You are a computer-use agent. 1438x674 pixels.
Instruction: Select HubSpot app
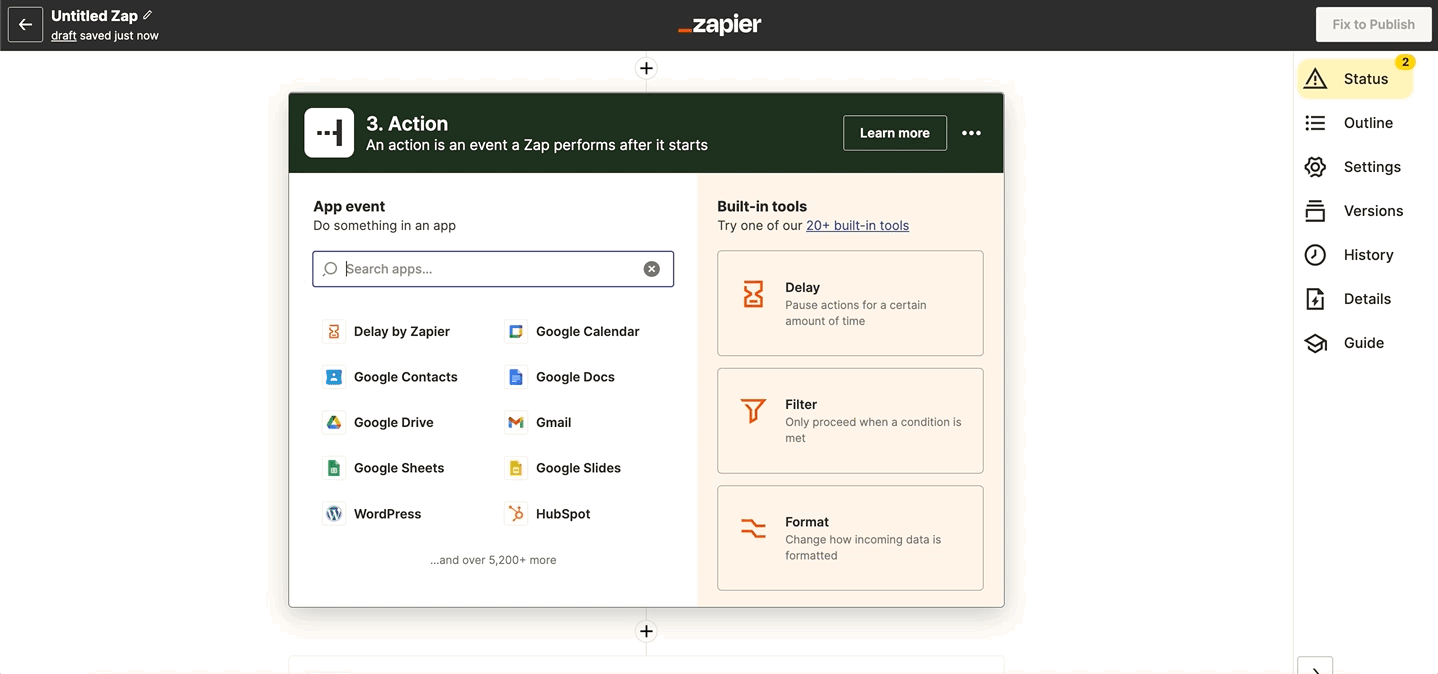[x=549, y=514]
